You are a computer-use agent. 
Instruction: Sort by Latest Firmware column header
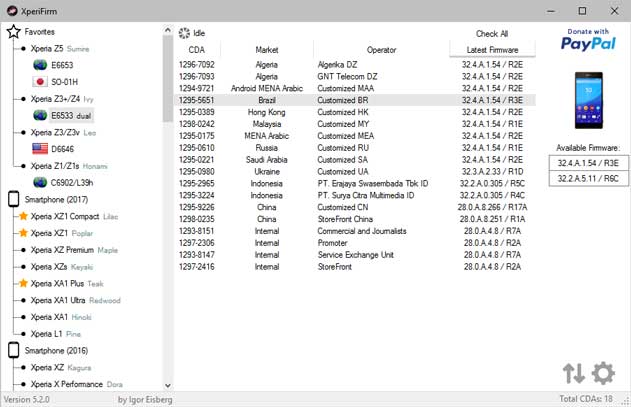(x=492, y=50)
